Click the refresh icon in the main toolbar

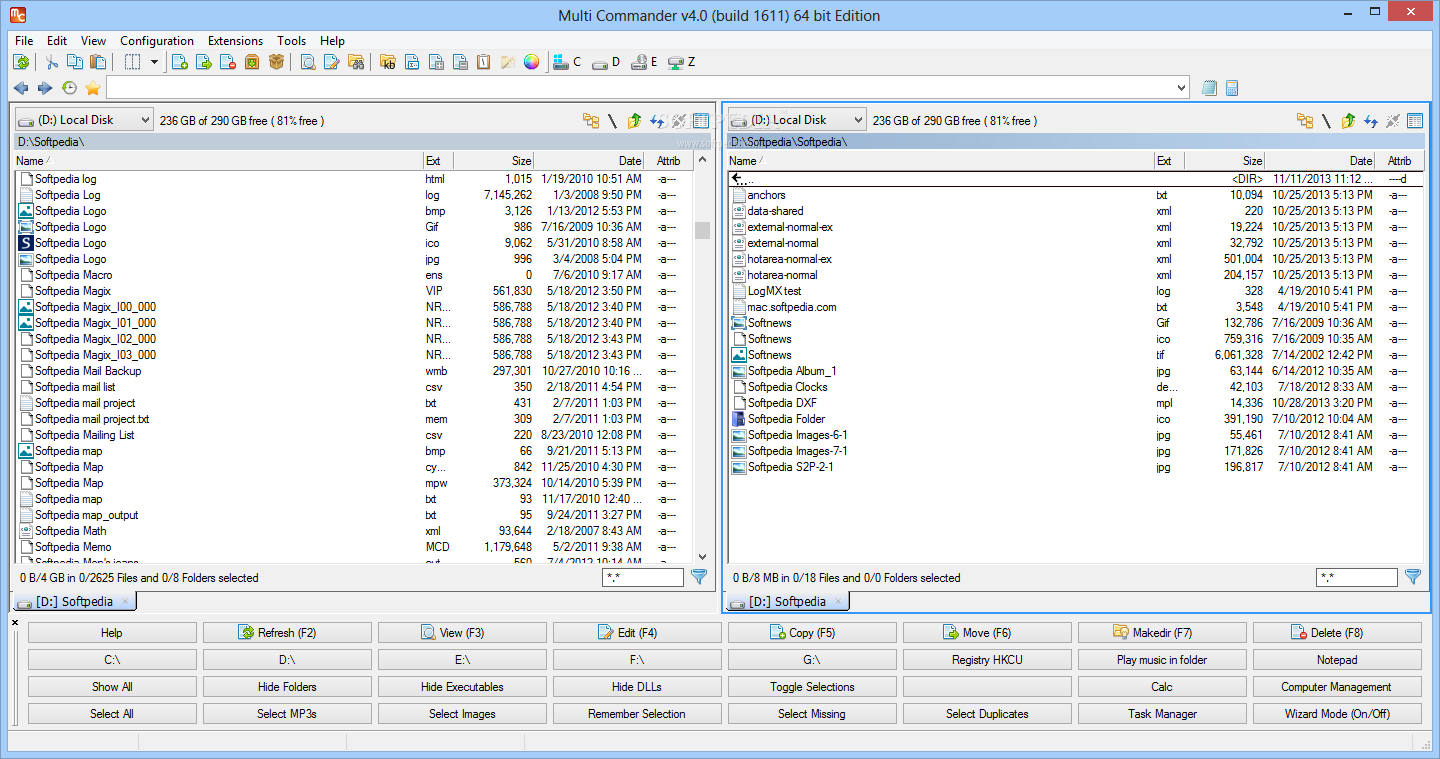pyautogui.click(x=21, y=62)
